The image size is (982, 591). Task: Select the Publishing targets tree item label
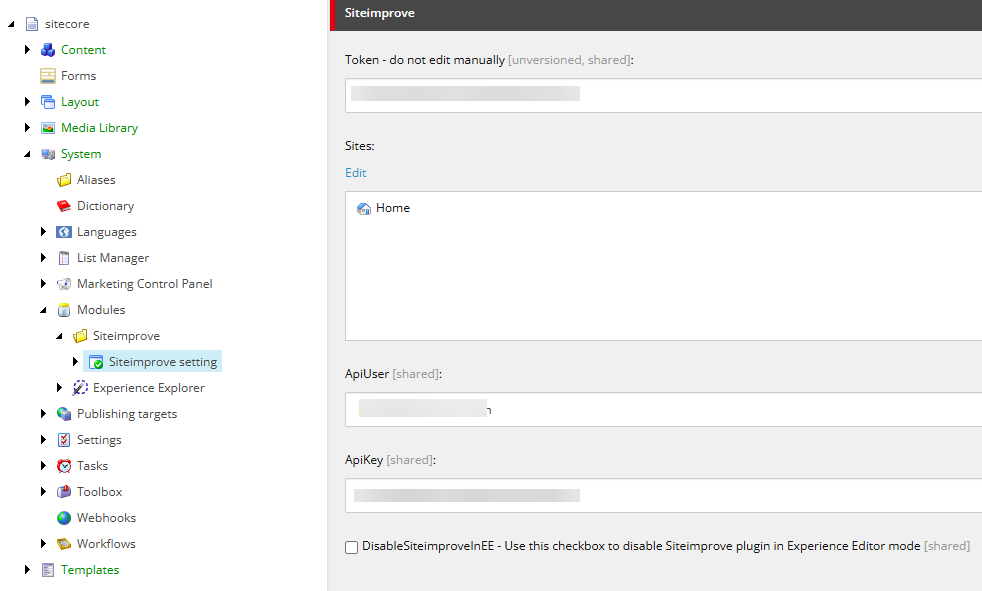(127, 414)
